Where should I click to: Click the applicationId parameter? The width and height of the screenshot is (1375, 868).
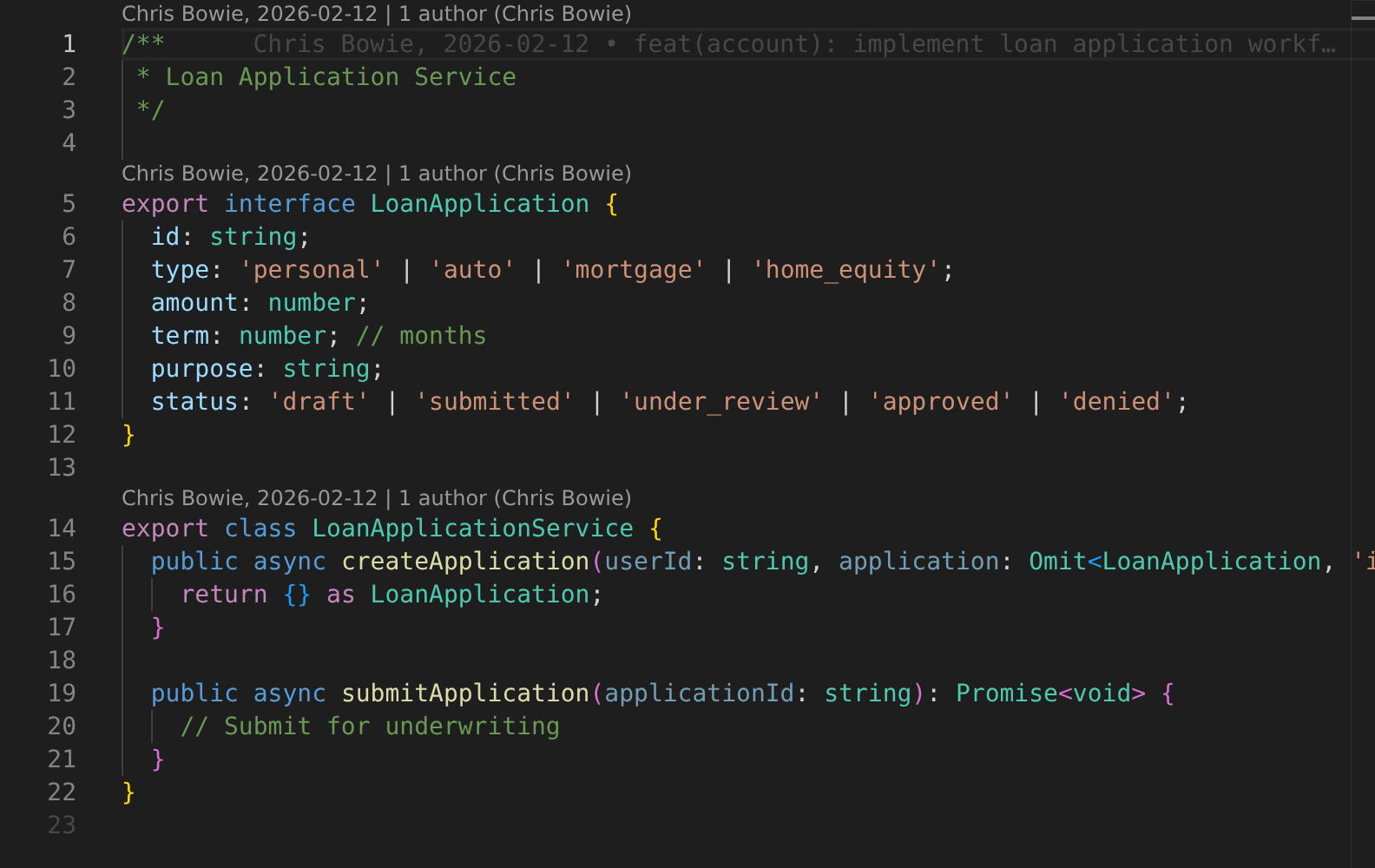point(699,694)
